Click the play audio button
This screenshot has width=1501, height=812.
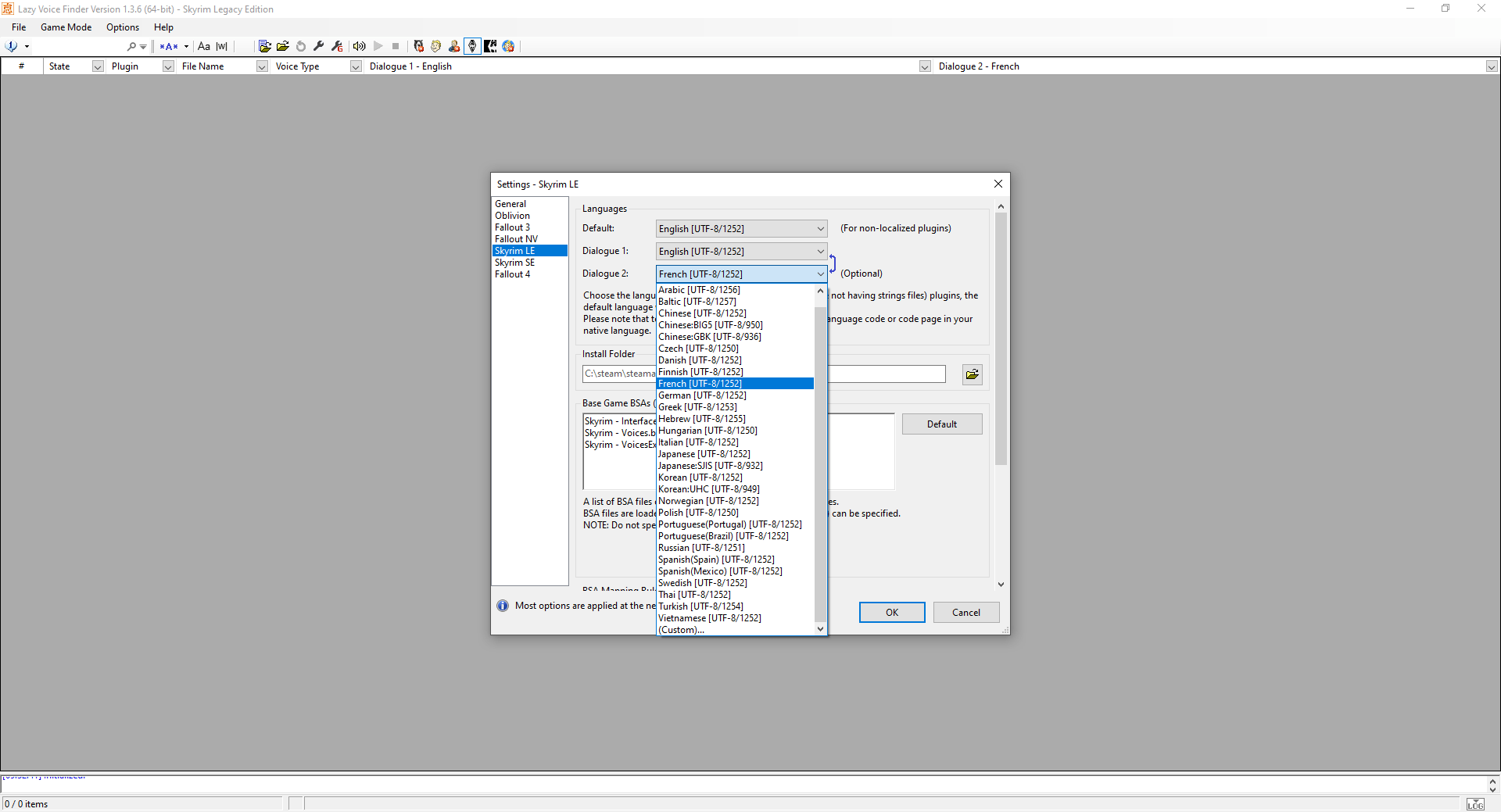pyautogui.click(x=378, y=46)
